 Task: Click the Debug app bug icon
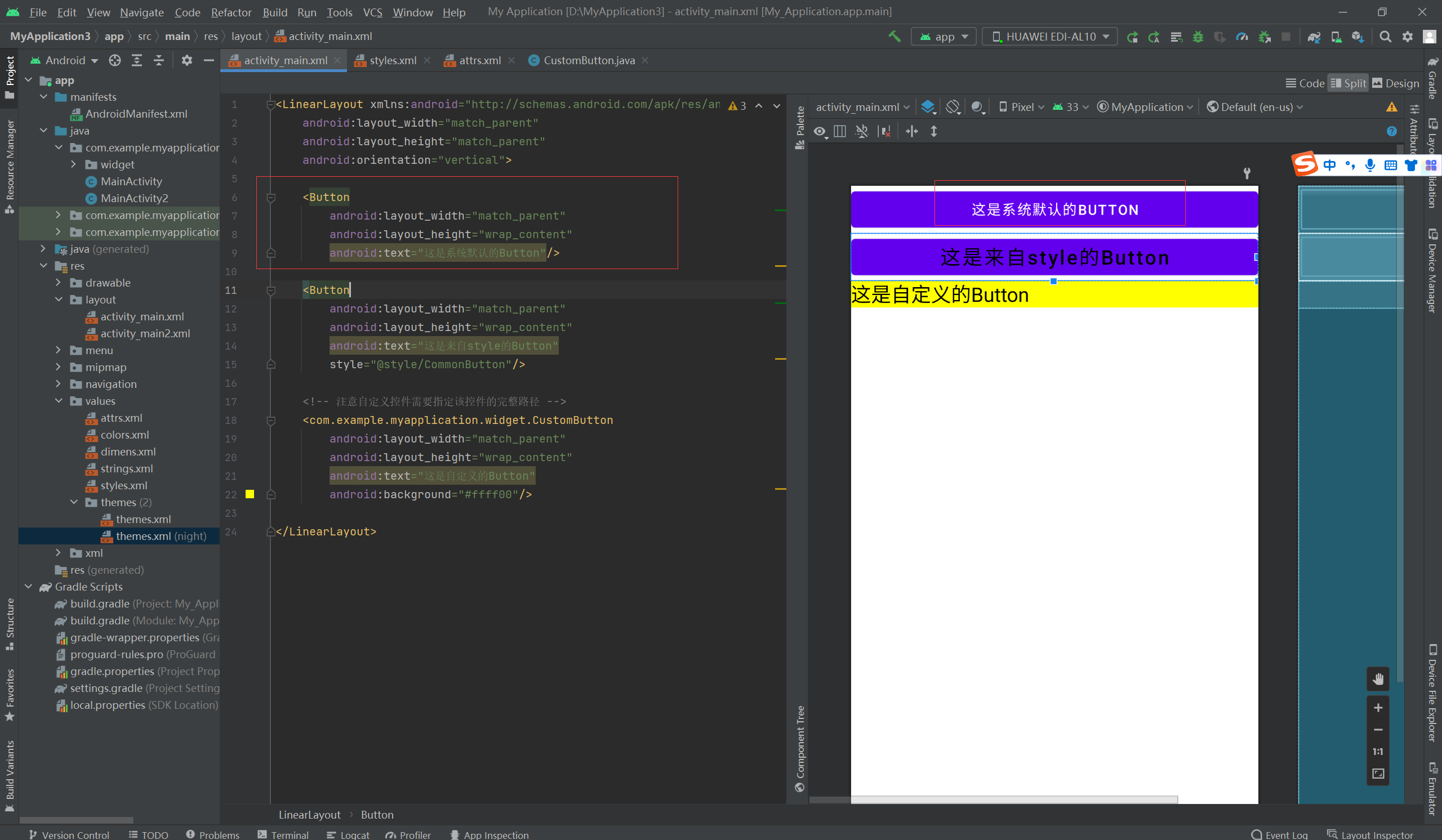[1198, 37]
